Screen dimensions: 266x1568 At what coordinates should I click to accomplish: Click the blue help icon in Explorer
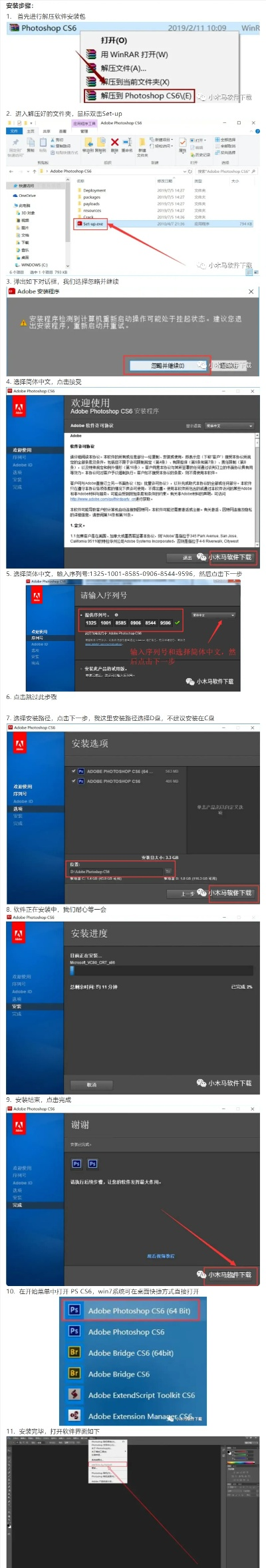(257, 131)
